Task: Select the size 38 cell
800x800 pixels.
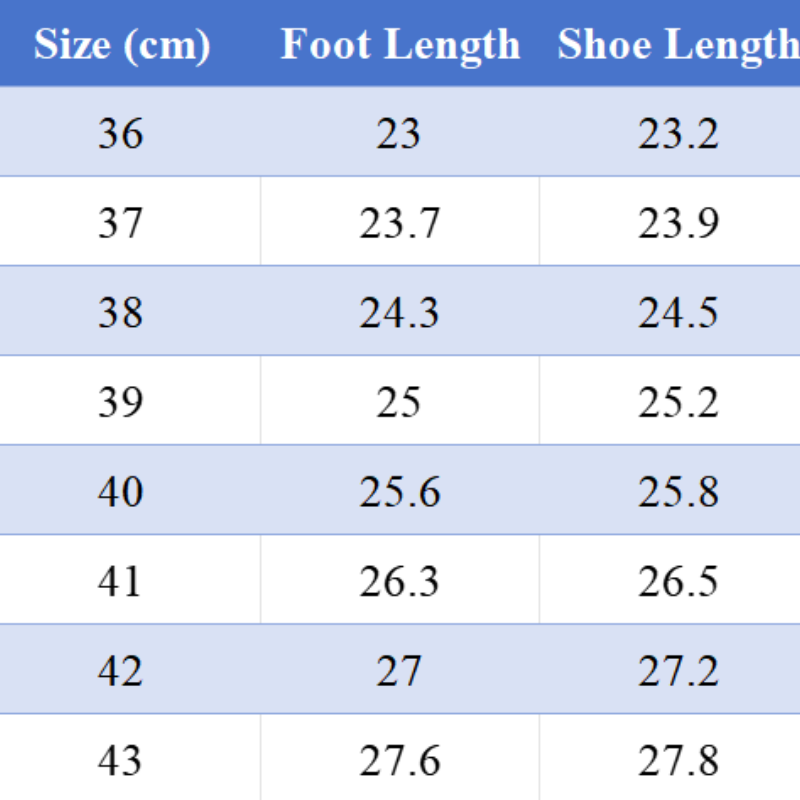Action: tap(121, 313)
